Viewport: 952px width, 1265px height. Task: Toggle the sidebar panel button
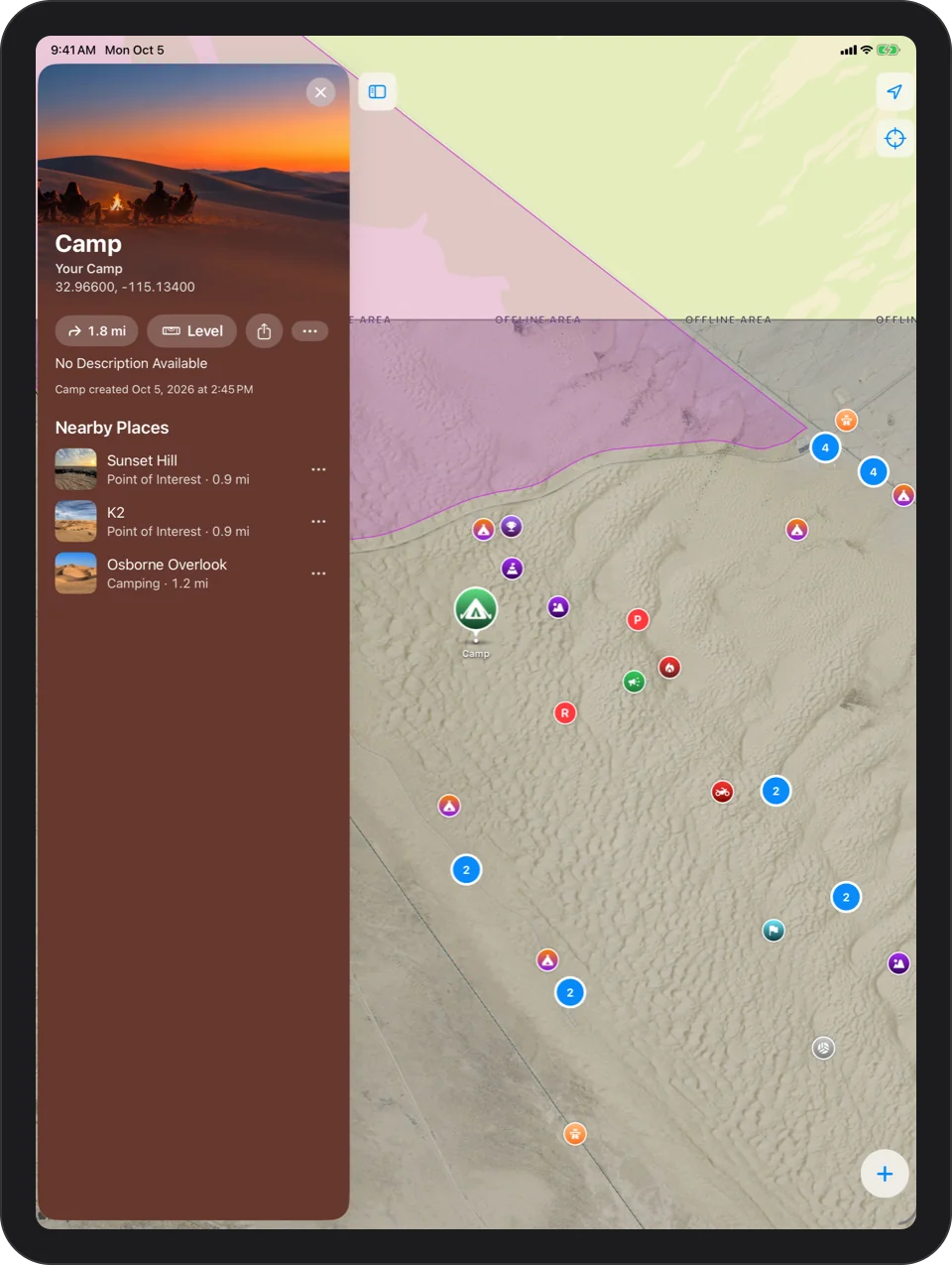click(377, 91)
